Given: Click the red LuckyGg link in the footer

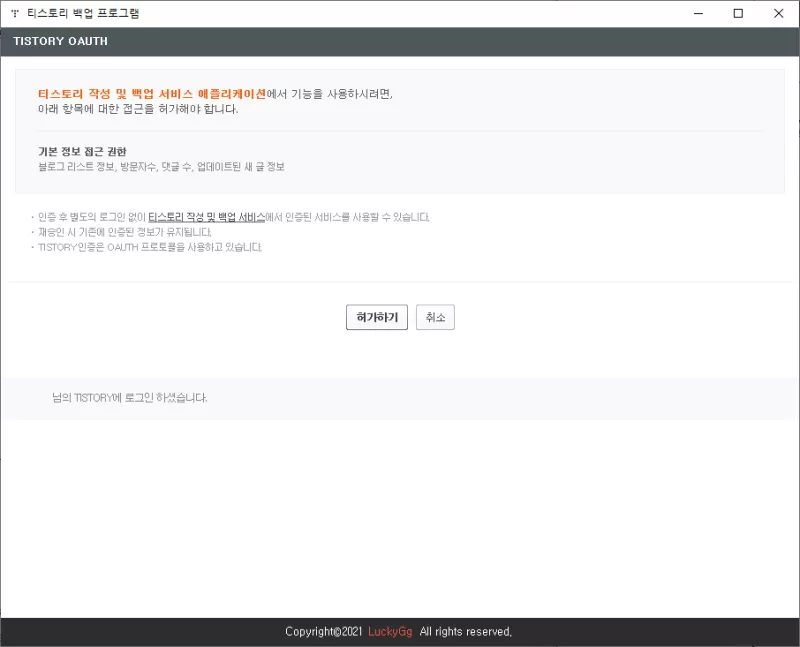Looking at the screenshot, I should tap(390, 632).
